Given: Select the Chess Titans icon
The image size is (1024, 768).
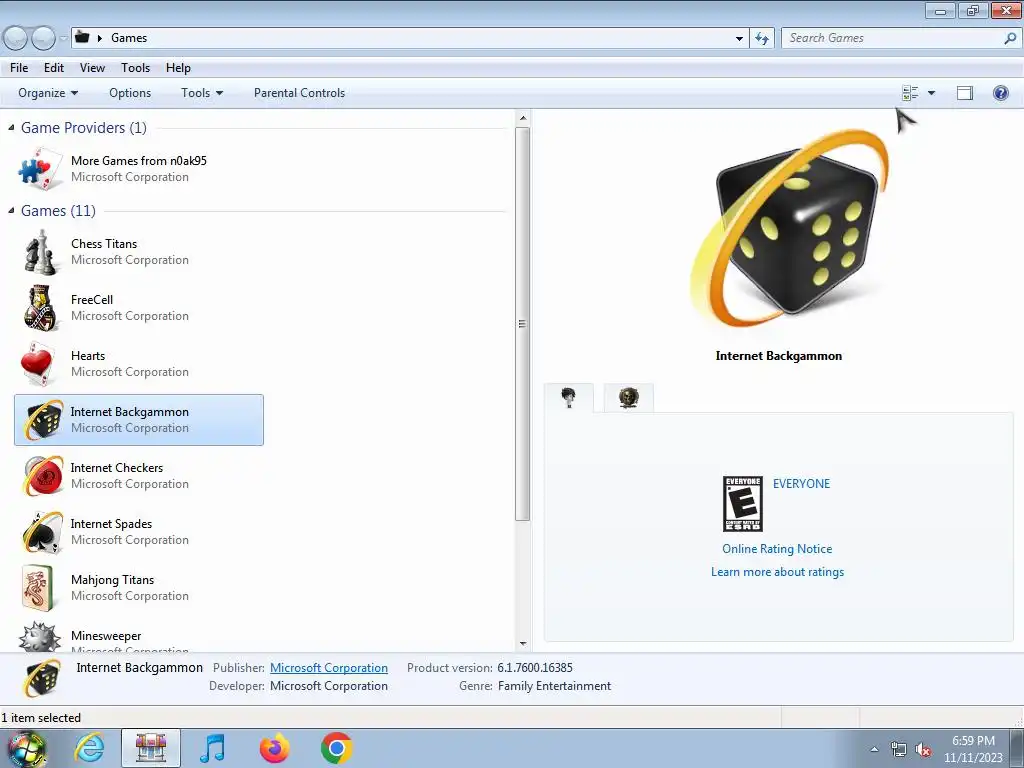Looking at the screenshot, I should coord(40,251).
